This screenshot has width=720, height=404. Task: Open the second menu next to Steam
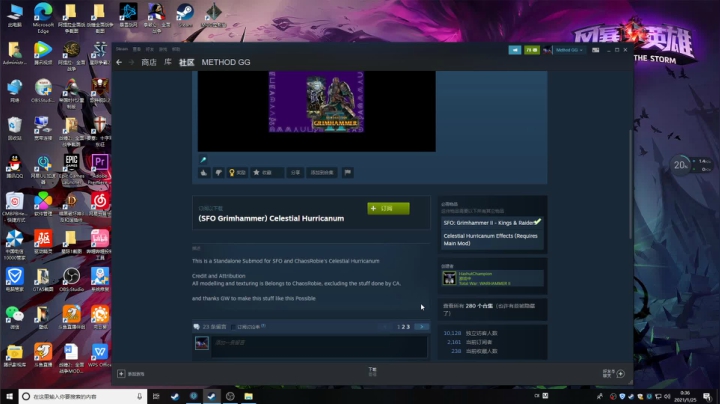click(137, 49)
